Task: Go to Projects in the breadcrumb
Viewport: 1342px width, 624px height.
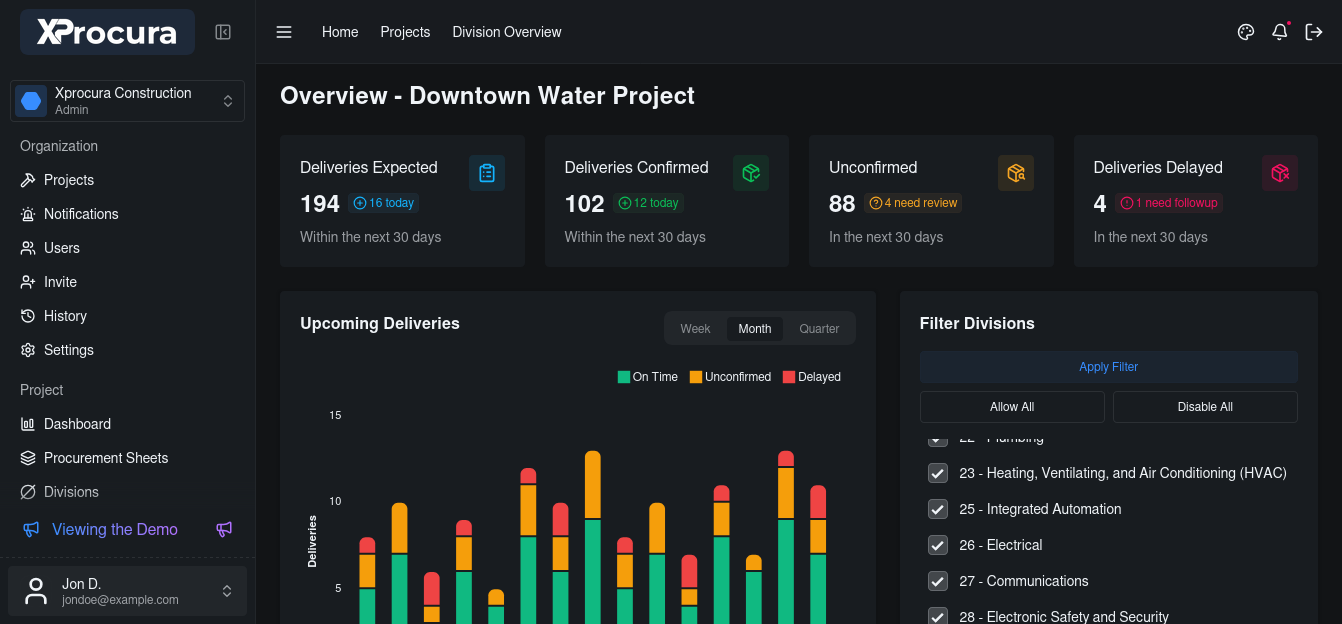Action: tap(405, 32)
